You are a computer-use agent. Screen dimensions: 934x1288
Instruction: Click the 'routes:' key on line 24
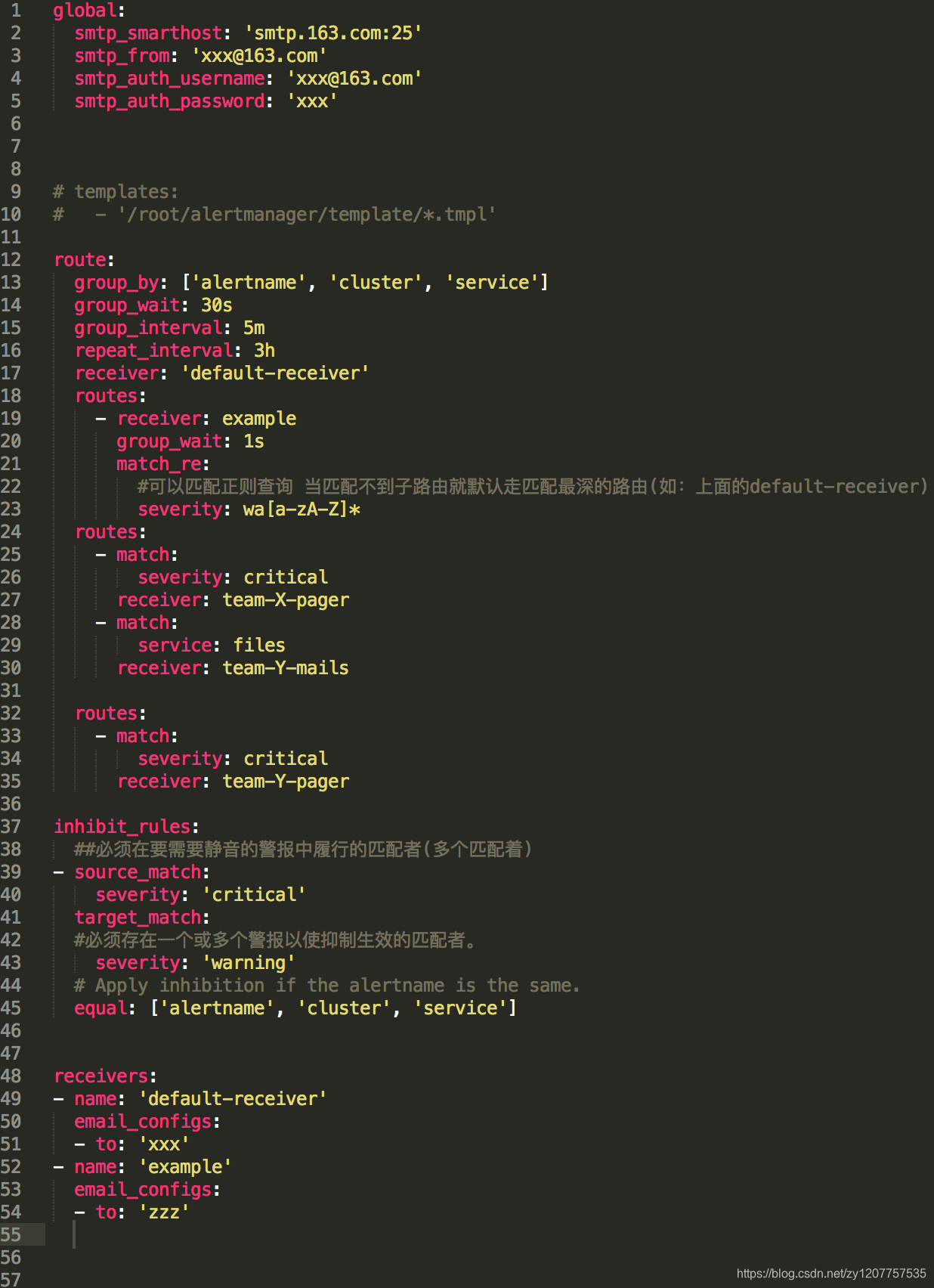[110, 532]
